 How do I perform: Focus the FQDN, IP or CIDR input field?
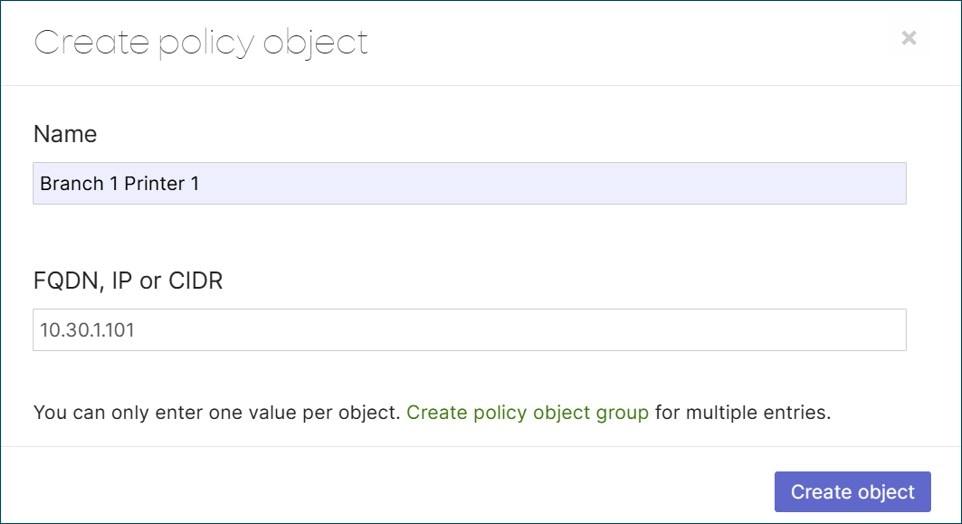tap(469, 330)
